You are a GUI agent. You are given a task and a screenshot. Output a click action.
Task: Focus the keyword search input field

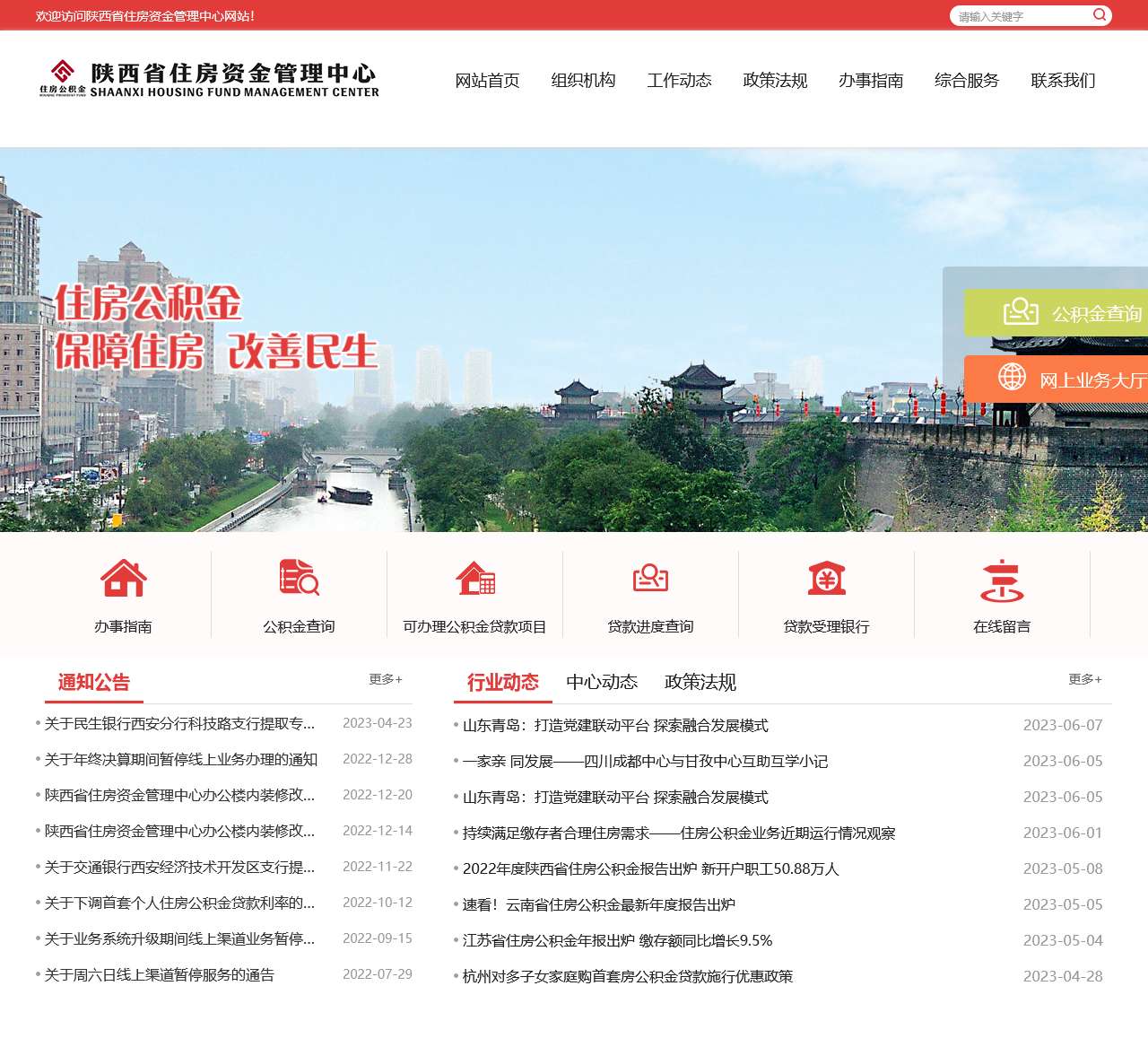[x=1022, y=16]
